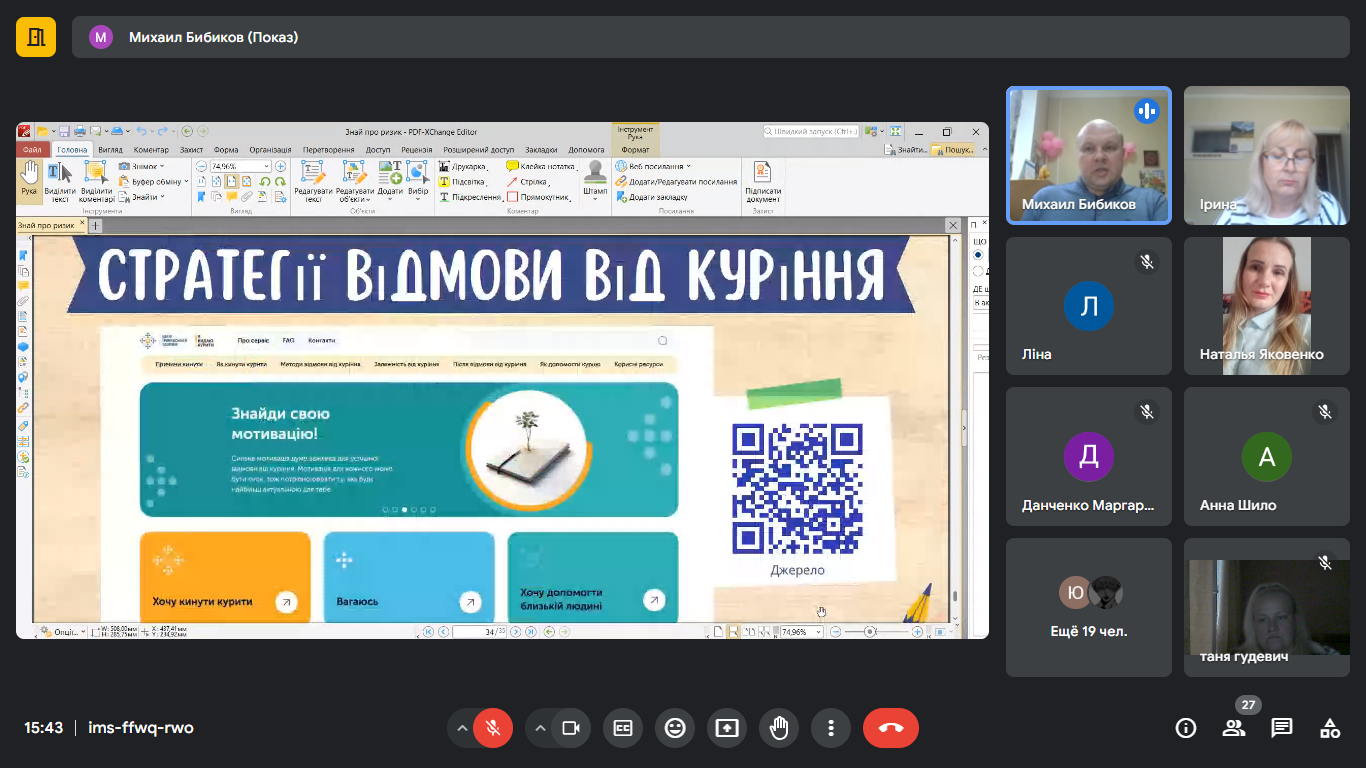The height and width of the screenshot is (768, 1366).
Task: Click zoom out minus in ribbon
Action: pos(201,166)
